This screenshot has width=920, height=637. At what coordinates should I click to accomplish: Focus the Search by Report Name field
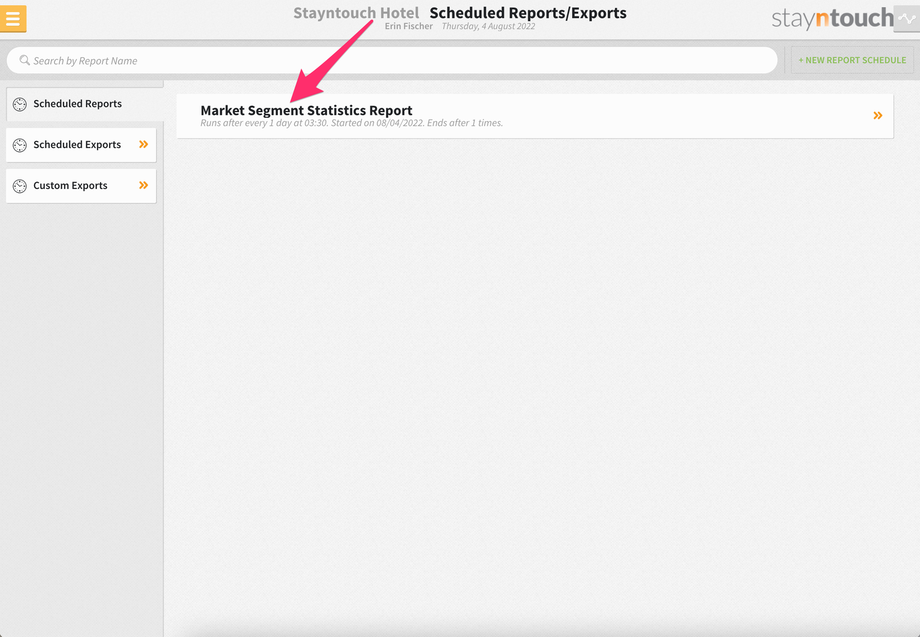[x=392, y=60]
